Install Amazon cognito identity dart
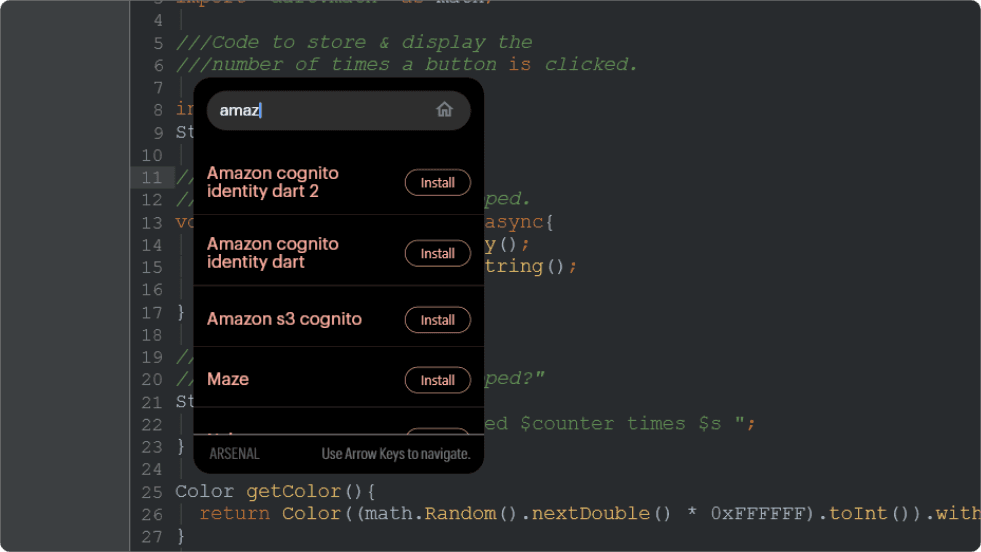Viewport: 981px width, 552px height. click(x=437, y=253)
